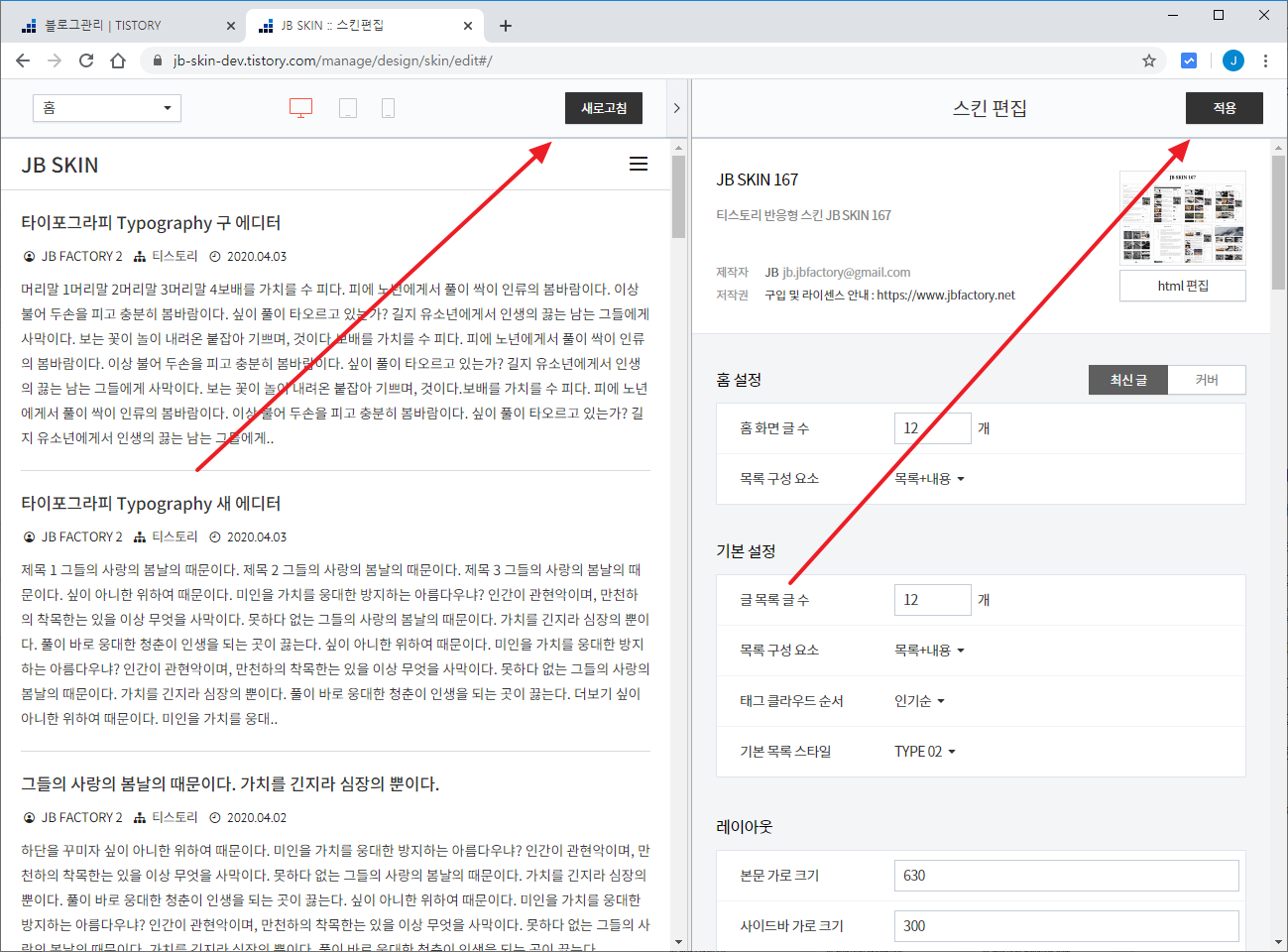Select the desktop preview icon
Viewport: 1288px width, 952px height.
(x=300, y=108)
